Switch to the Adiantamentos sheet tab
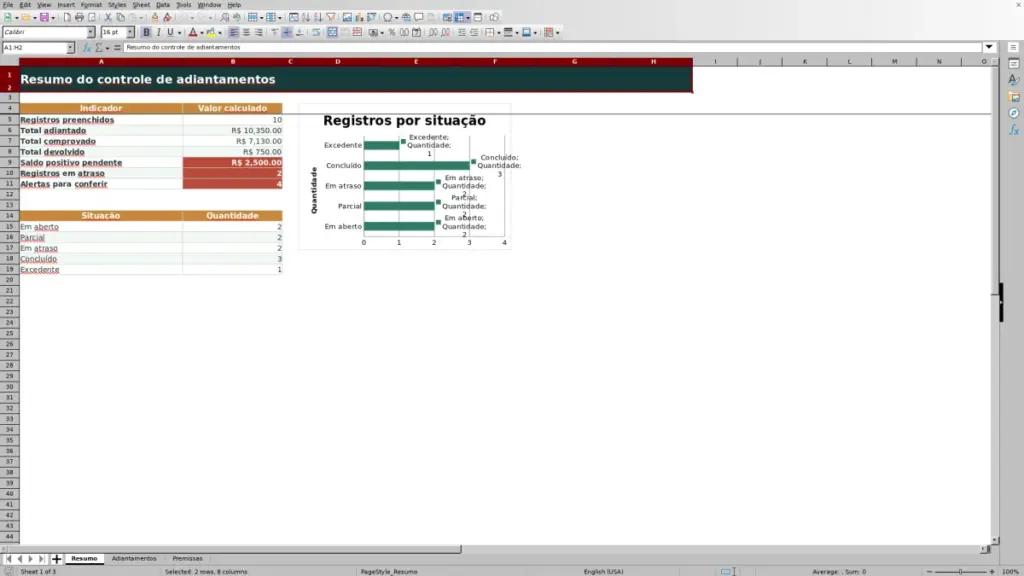The image size is (1024, 576). click(134, 559)
